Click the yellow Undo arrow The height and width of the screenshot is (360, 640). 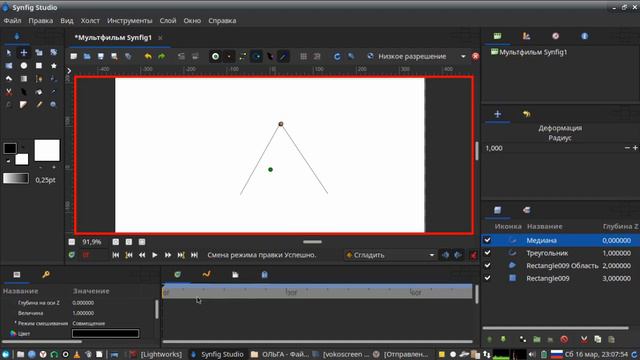pos(148,56)
